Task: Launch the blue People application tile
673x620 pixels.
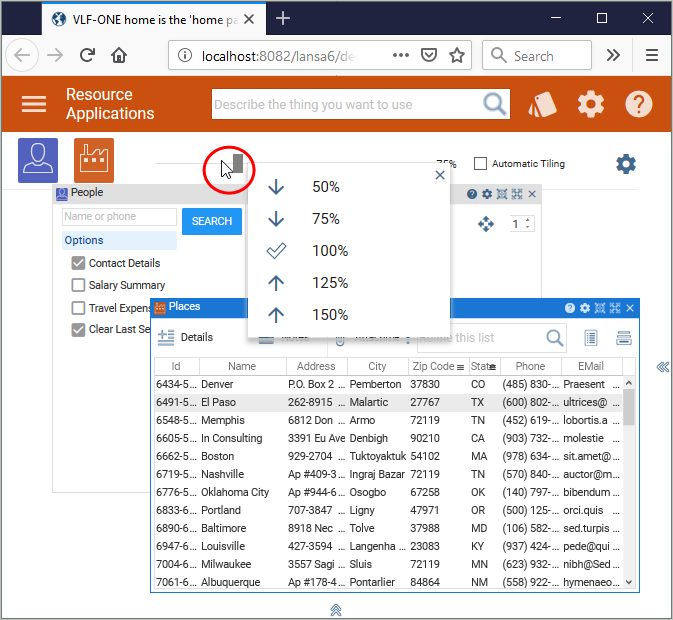Action: (38, 160)
